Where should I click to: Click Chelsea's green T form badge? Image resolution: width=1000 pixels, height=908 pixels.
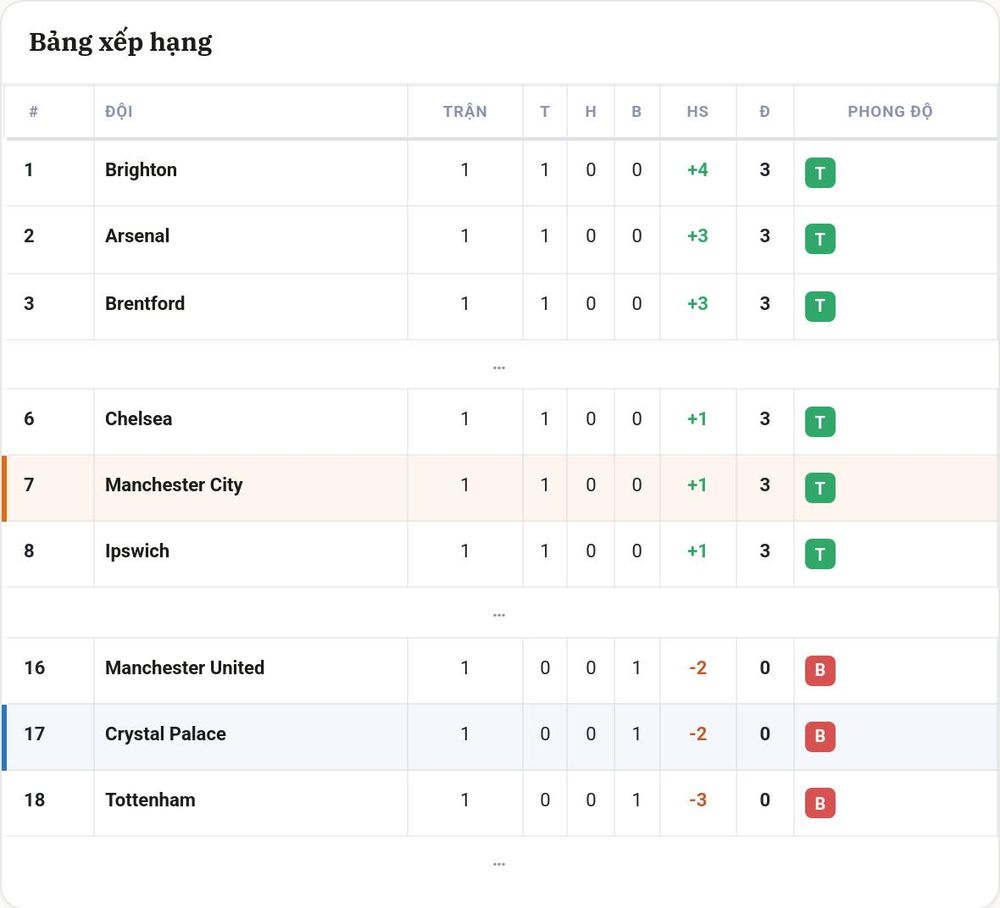click(x=820, y=421)
